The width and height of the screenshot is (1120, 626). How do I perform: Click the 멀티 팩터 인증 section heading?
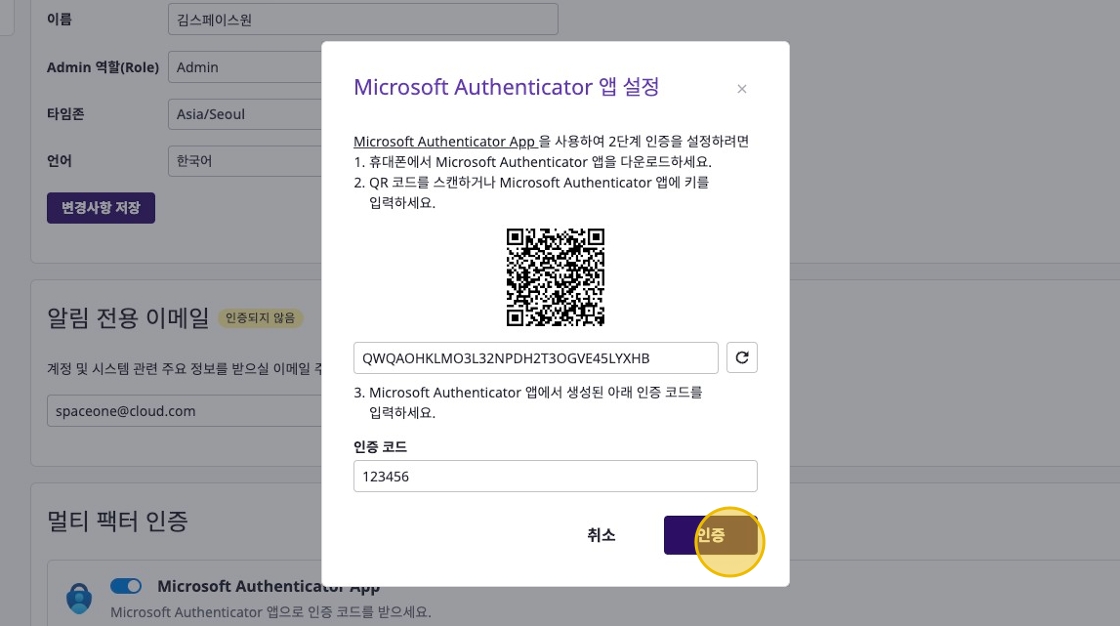[118, 521]
